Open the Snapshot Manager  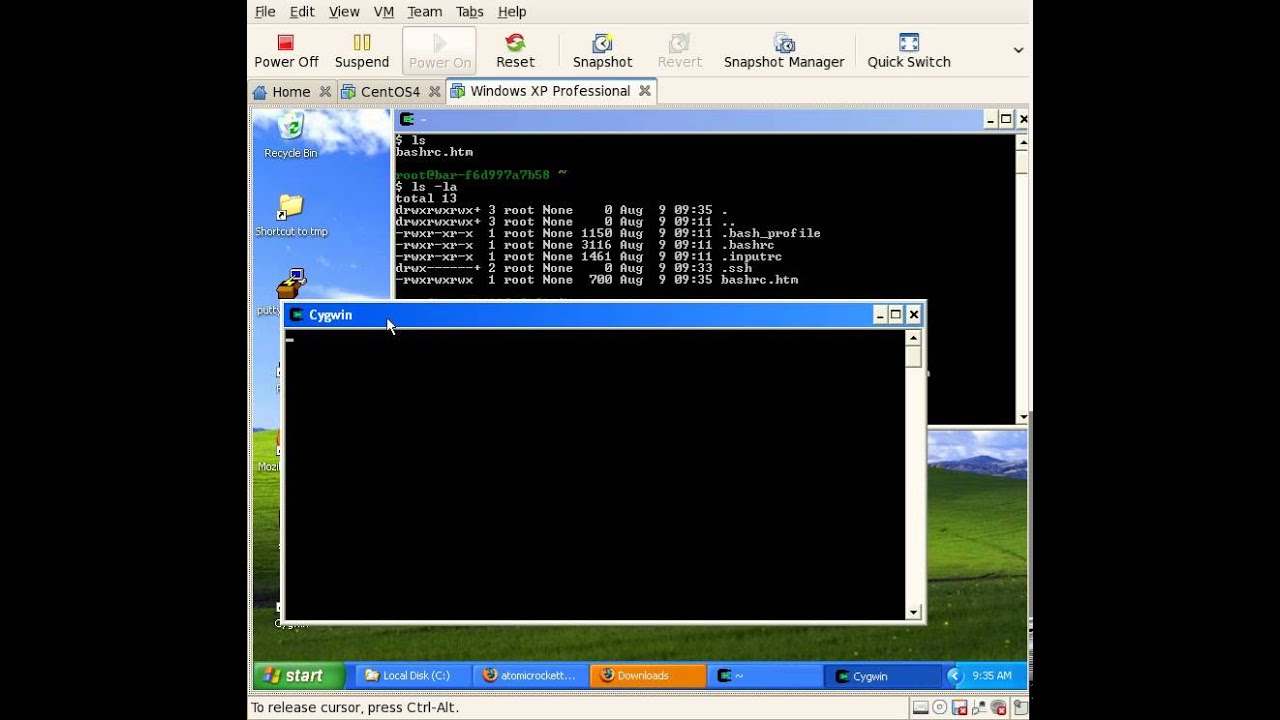784,50
